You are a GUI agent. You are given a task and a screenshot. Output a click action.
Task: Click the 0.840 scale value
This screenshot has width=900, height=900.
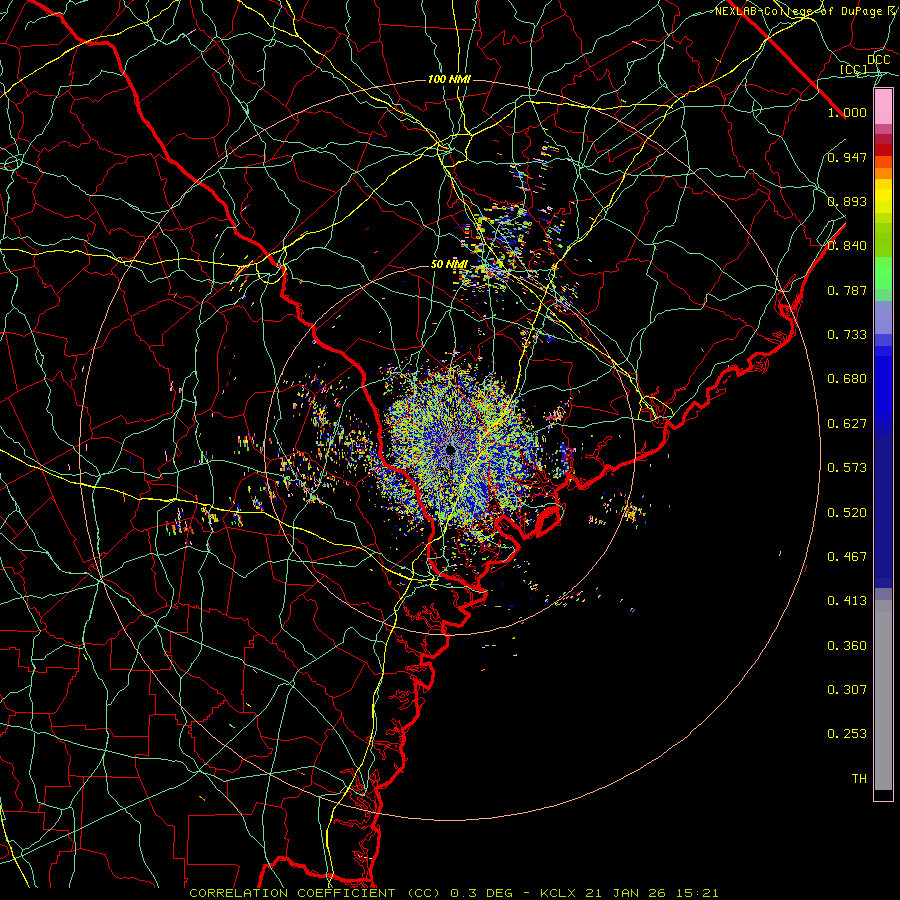coord(847,246)
